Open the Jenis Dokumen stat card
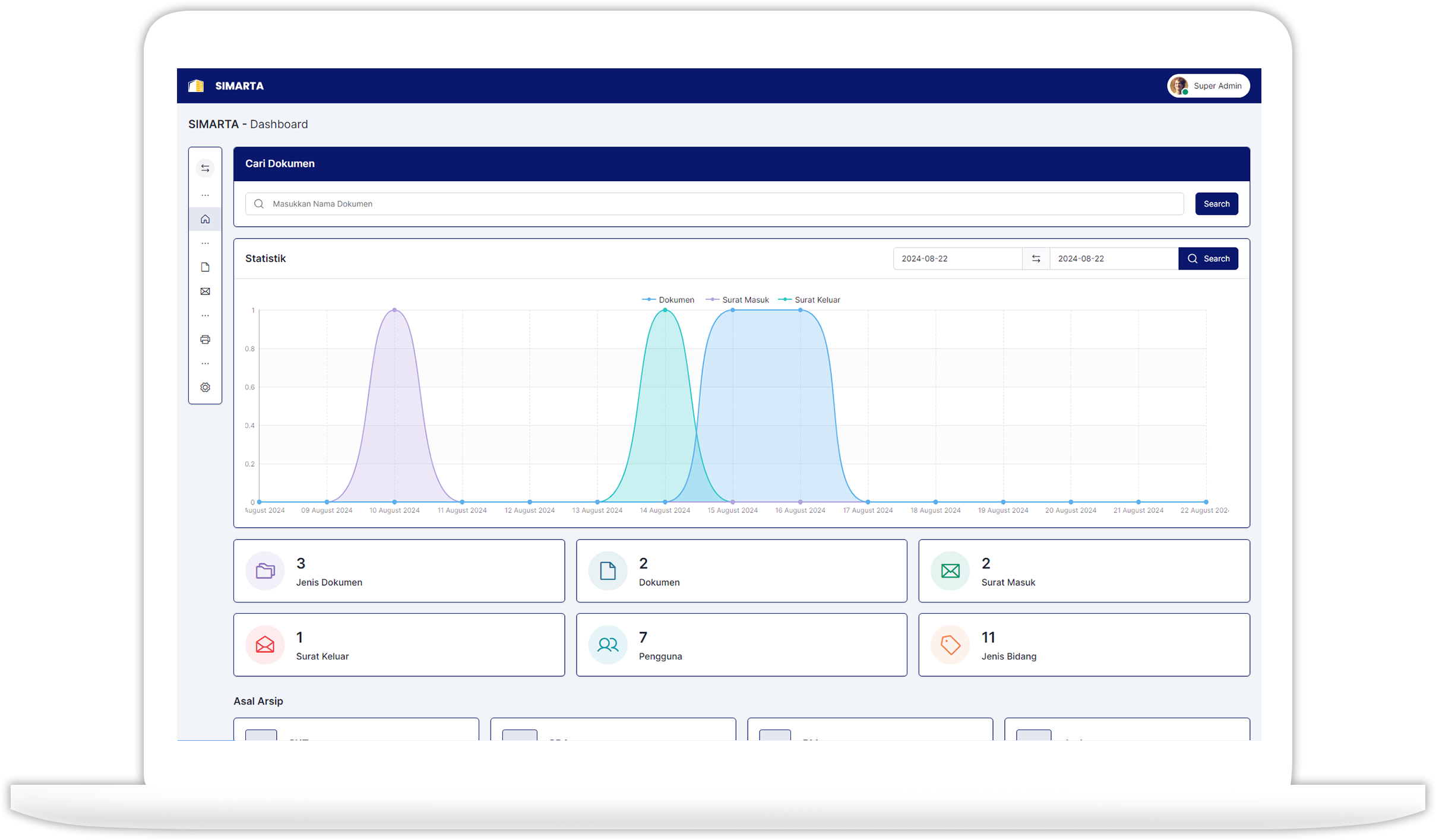The image size is (1436, 840). [398, 571]
